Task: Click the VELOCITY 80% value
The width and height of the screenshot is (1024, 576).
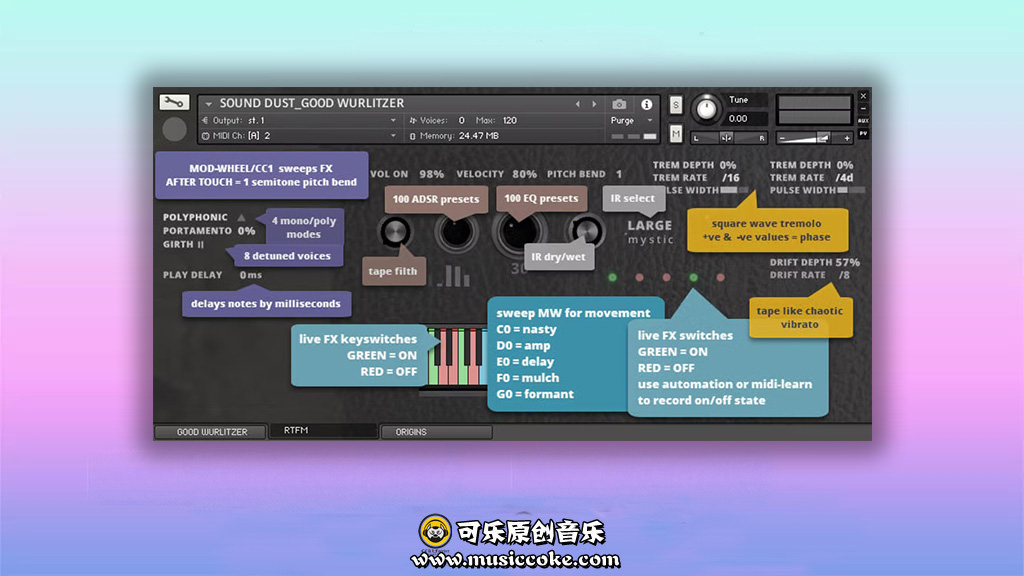Action: [524, 174]
